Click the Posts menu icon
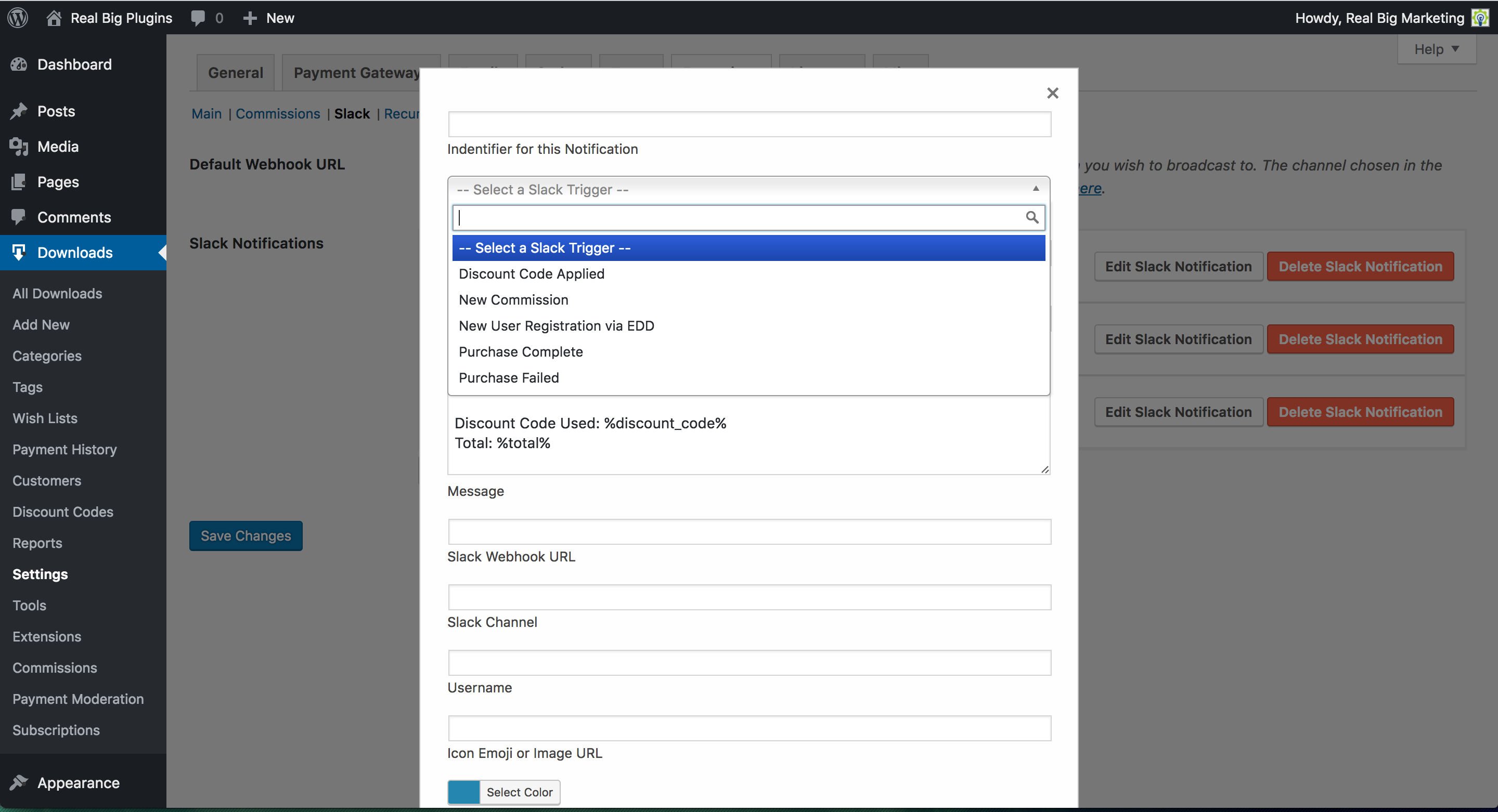This screenshot has height=812, width=1498. (18, 110)
